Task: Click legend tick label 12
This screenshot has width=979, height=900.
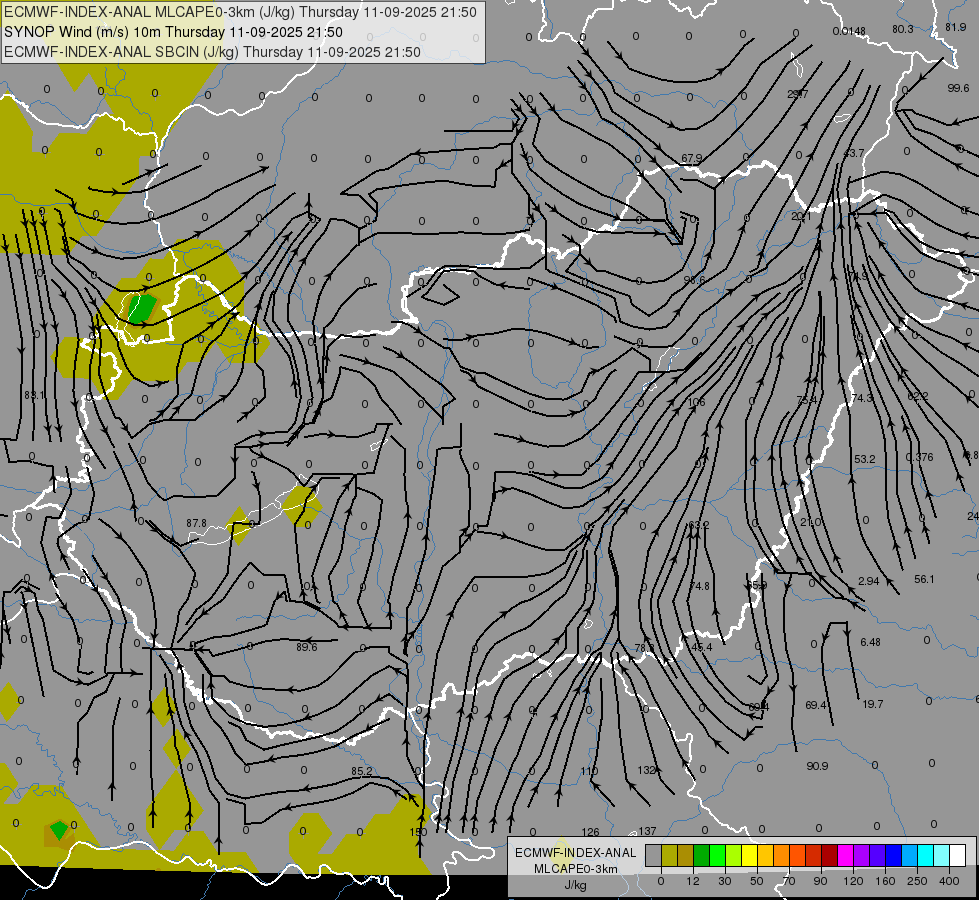Action: pos(693,881)
